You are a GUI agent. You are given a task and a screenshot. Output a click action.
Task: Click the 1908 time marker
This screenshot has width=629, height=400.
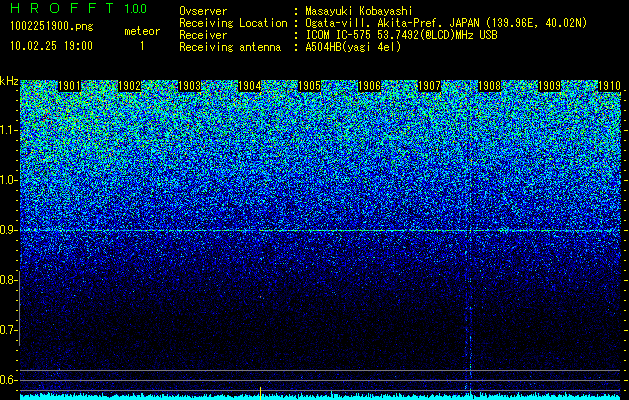coord(489,86)
